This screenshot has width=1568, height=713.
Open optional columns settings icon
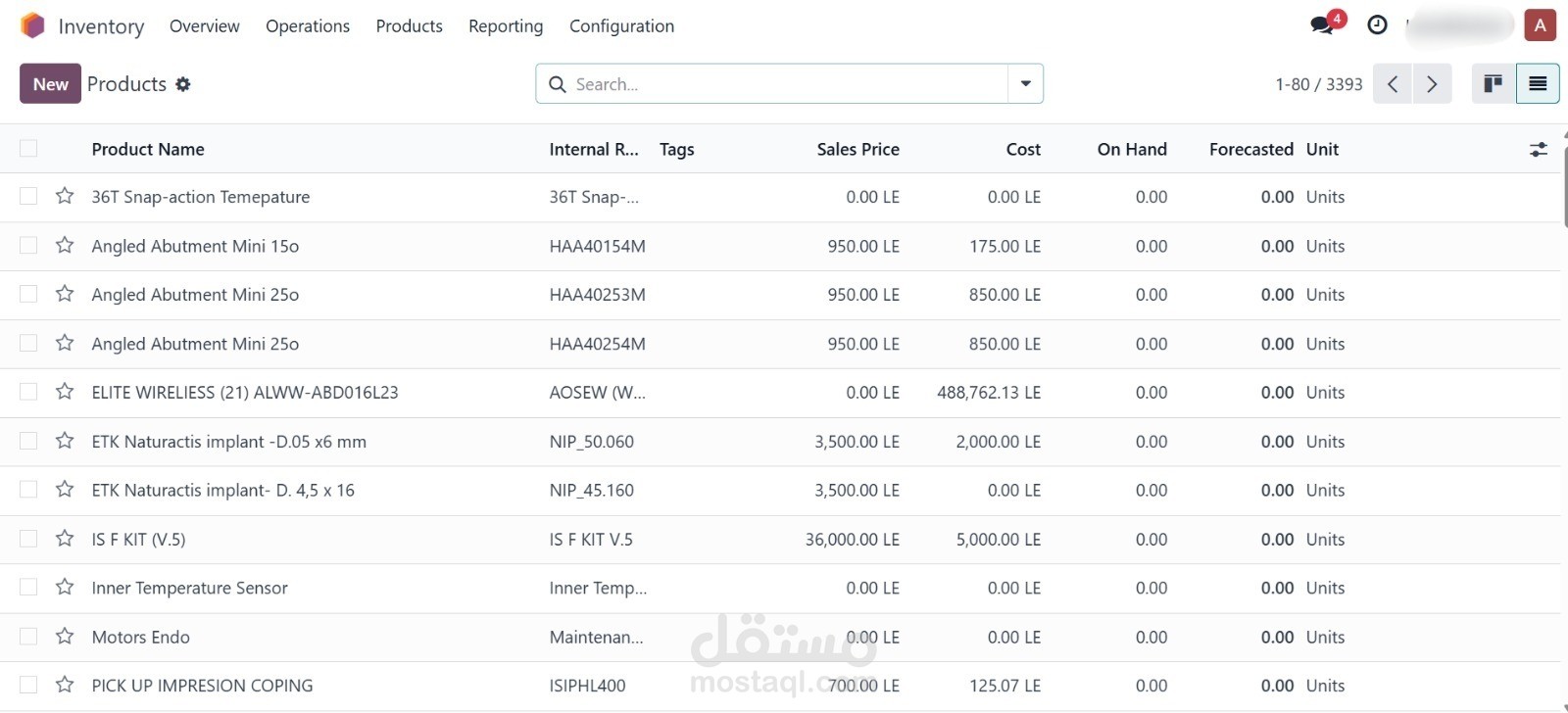pos(1539,150)
